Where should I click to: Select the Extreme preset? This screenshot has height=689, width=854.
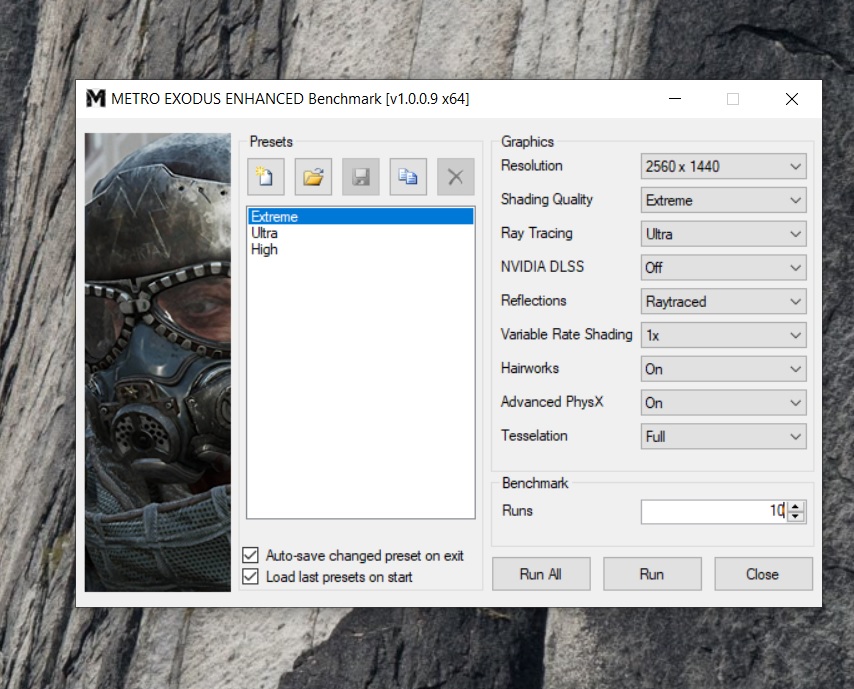[x=361, y=216]
